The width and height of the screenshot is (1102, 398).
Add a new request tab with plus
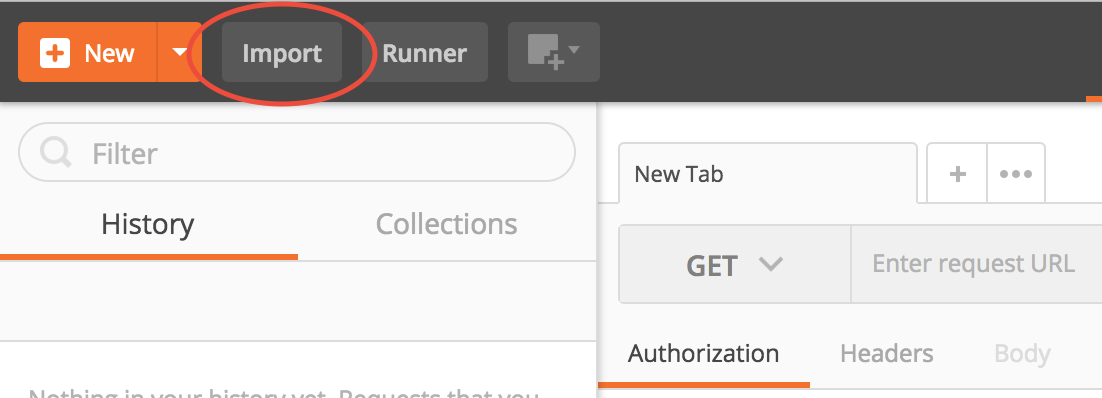pos(957,174)
